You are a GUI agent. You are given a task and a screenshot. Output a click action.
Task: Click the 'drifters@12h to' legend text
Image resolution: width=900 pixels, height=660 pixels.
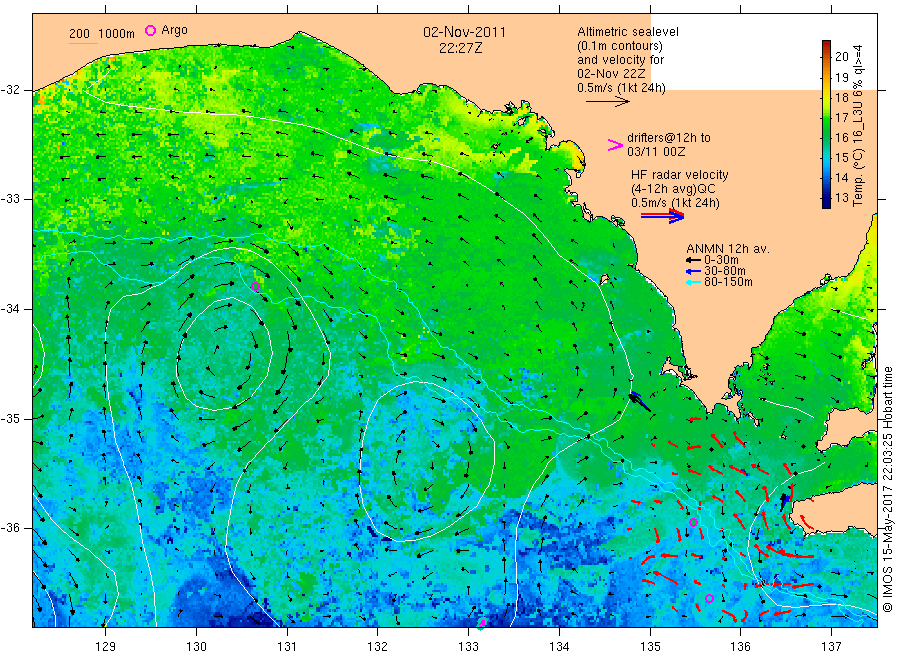click(x=669, y=138)
